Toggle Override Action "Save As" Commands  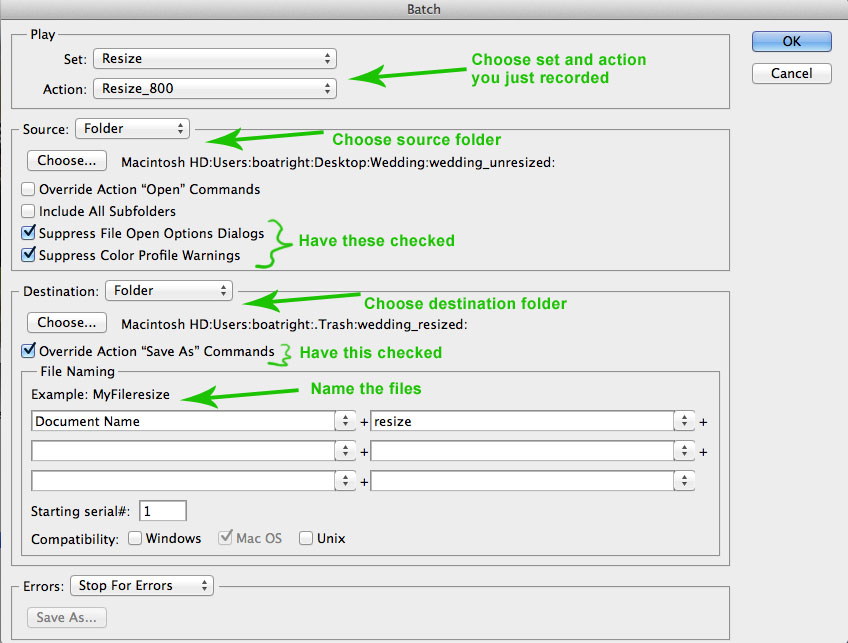28,351
